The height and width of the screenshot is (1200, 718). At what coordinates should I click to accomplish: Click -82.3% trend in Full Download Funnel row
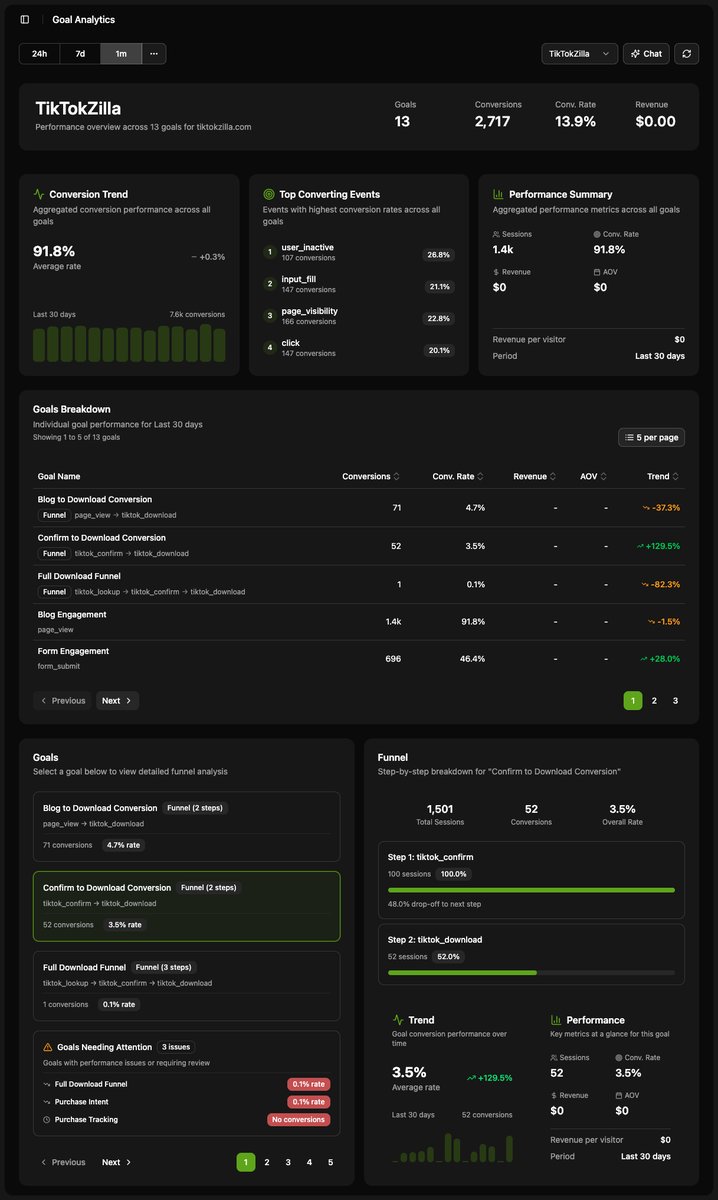[660, 584]
